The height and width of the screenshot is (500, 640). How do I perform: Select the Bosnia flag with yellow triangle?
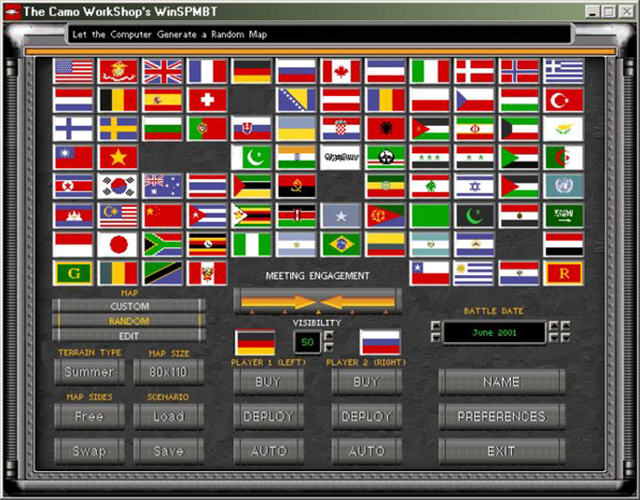(x=296, y=100)
